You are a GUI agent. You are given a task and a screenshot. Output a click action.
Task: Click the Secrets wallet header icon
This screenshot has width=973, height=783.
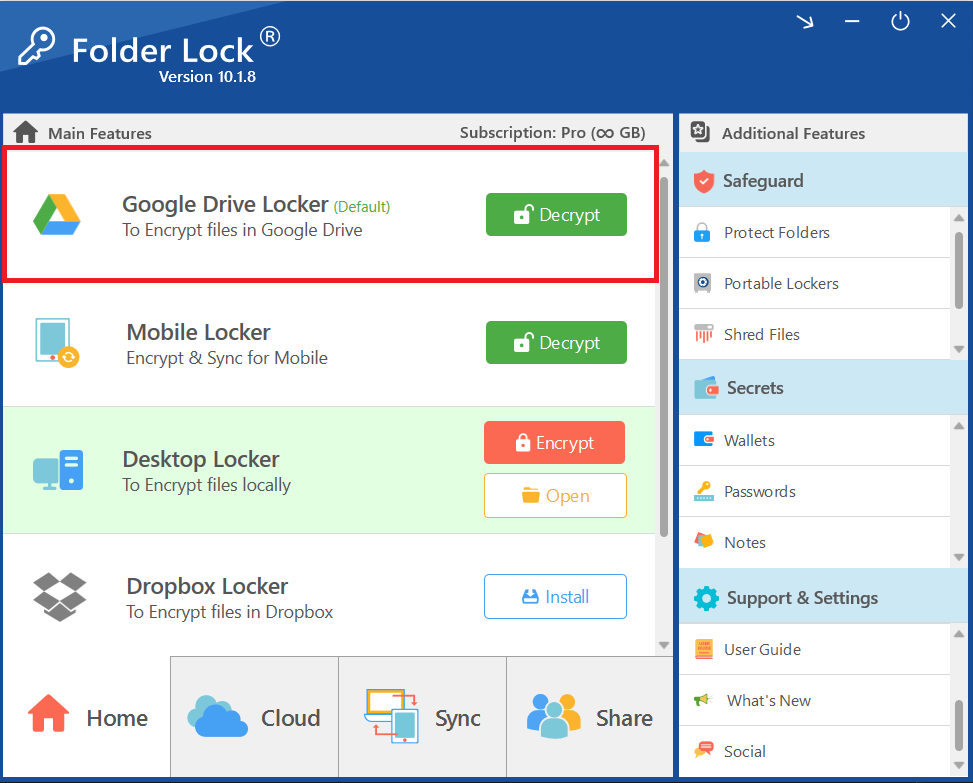point(706,388)
